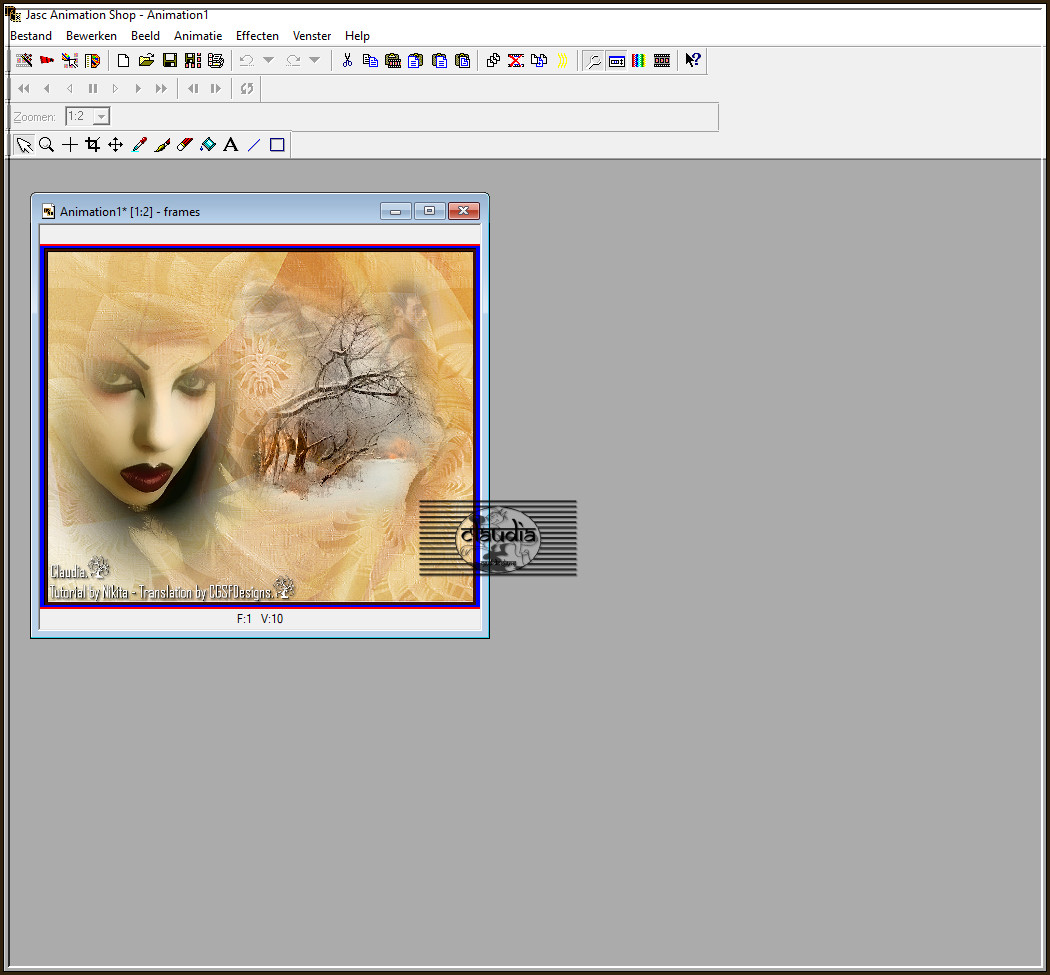Screen dimensions: 1050x975
Task: Select the crosshair registration tool
Action: (70, 145)
